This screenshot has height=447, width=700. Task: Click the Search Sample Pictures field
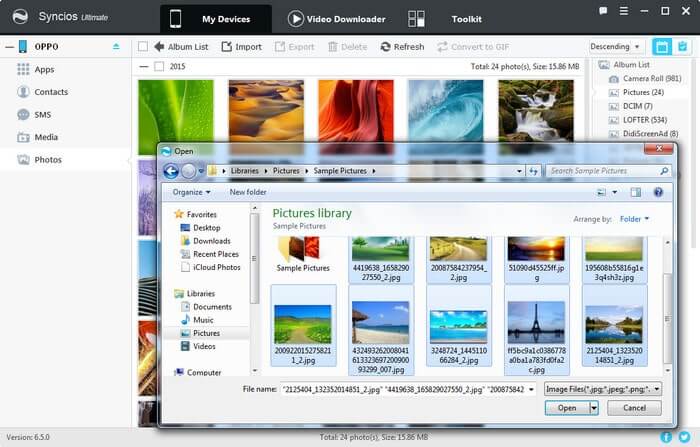pyautogui.click(x=608, y=171)
